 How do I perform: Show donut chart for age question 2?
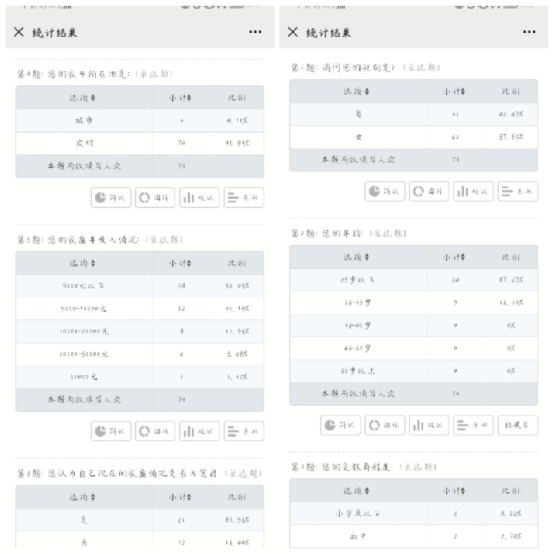[x=385, y=425]
